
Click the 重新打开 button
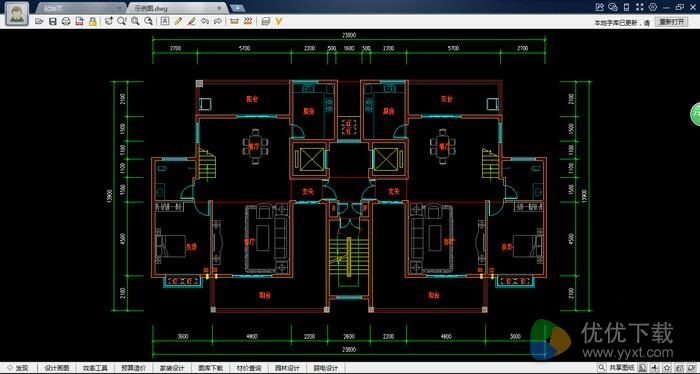point(671,22)
